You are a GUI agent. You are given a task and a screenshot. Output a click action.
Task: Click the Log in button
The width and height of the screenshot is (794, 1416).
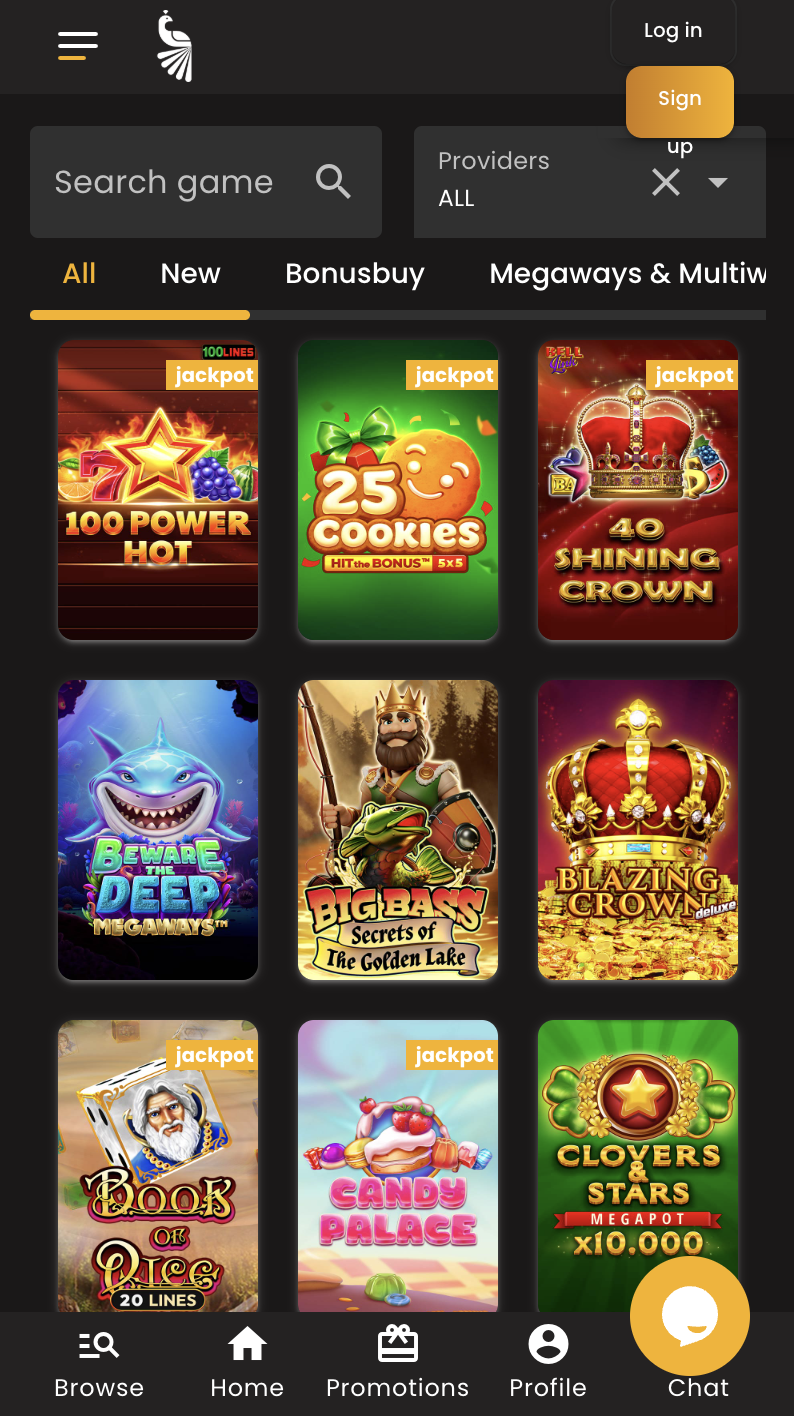[673, 31]
